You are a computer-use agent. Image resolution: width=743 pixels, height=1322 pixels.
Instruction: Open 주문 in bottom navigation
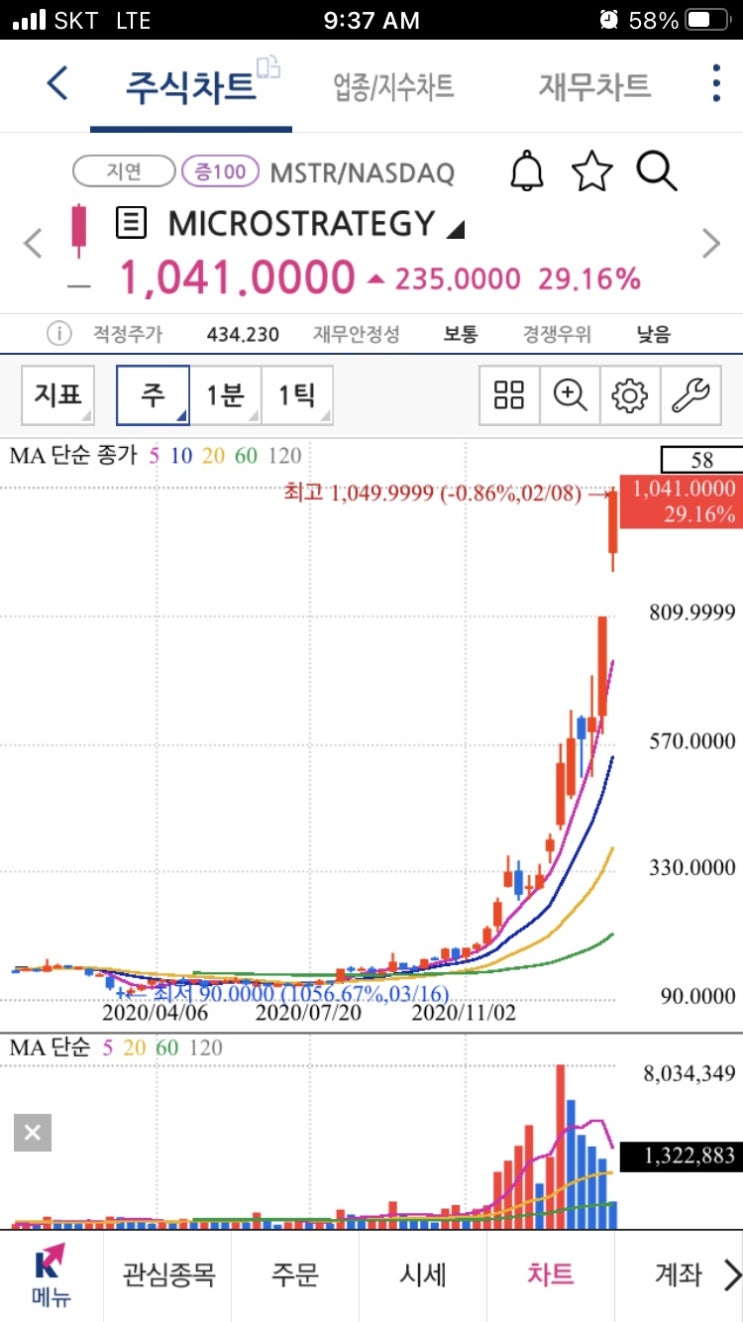pos(295,1276)
